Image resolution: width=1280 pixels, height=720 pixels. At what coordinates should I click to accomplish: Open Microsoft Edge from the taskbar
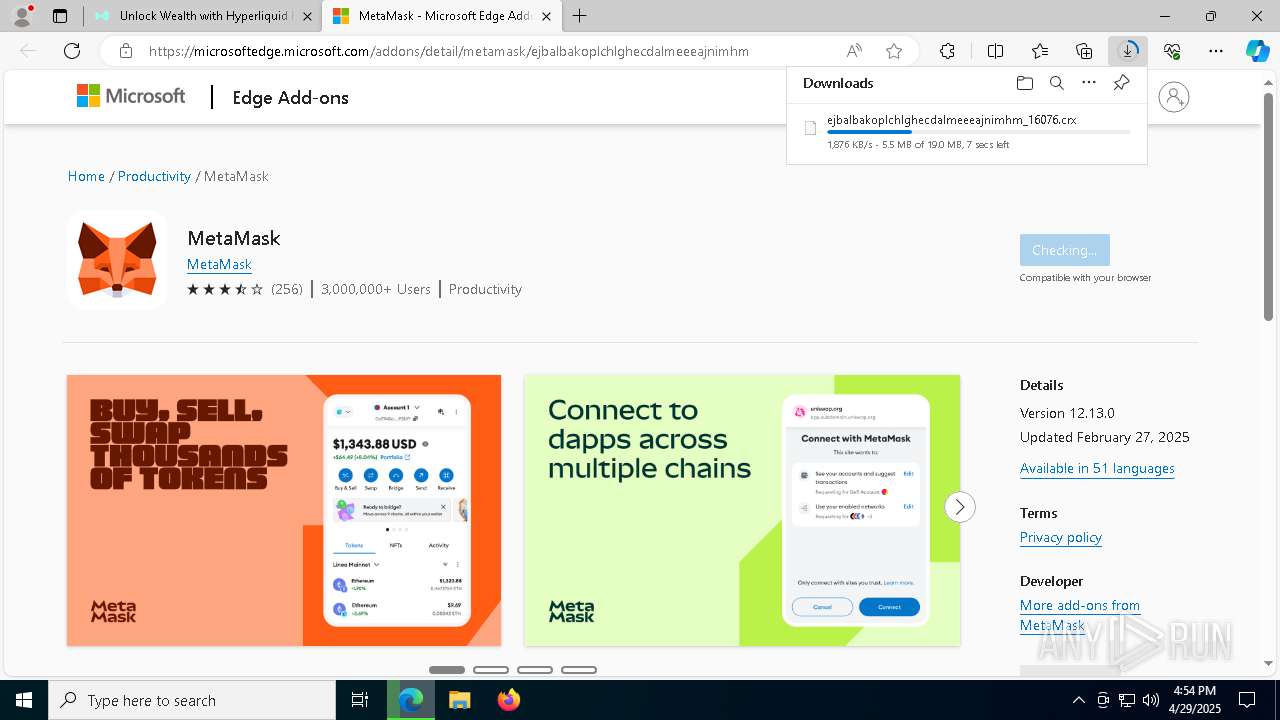(411, 700)
